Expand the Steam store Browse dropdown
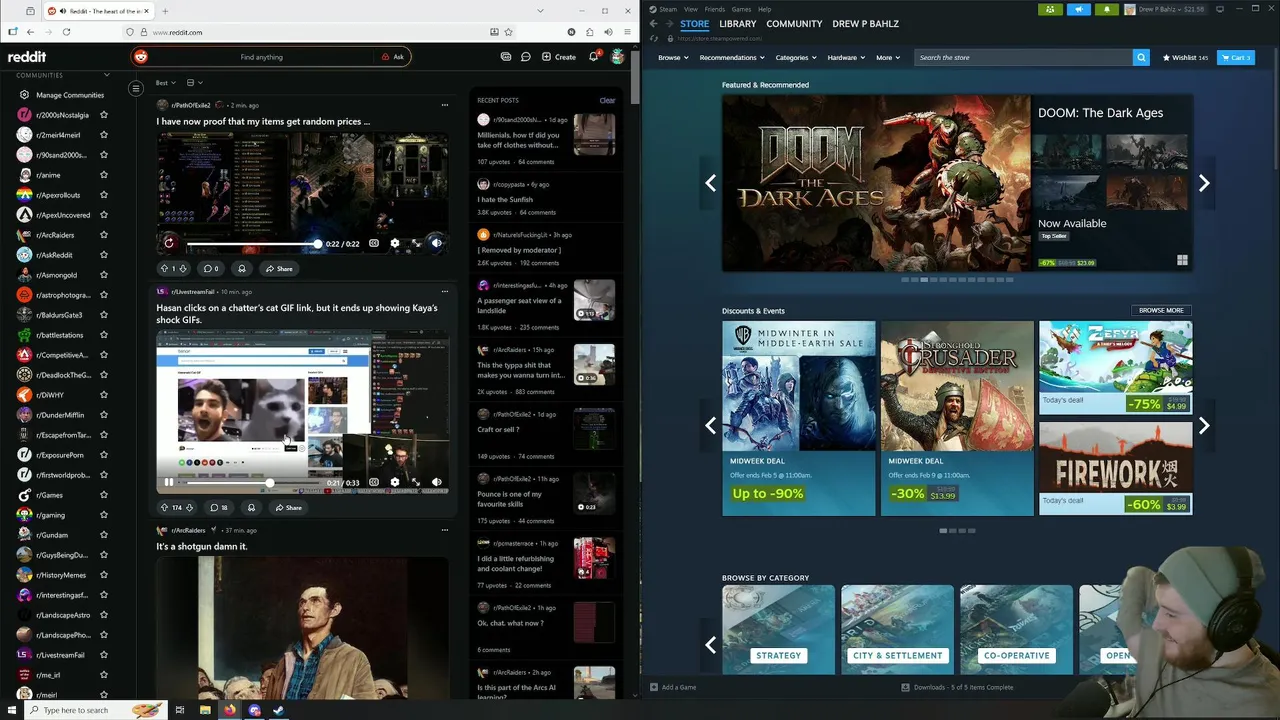Screen dimensions: 1280x720 pyautogui.click(x=672, y=58)
